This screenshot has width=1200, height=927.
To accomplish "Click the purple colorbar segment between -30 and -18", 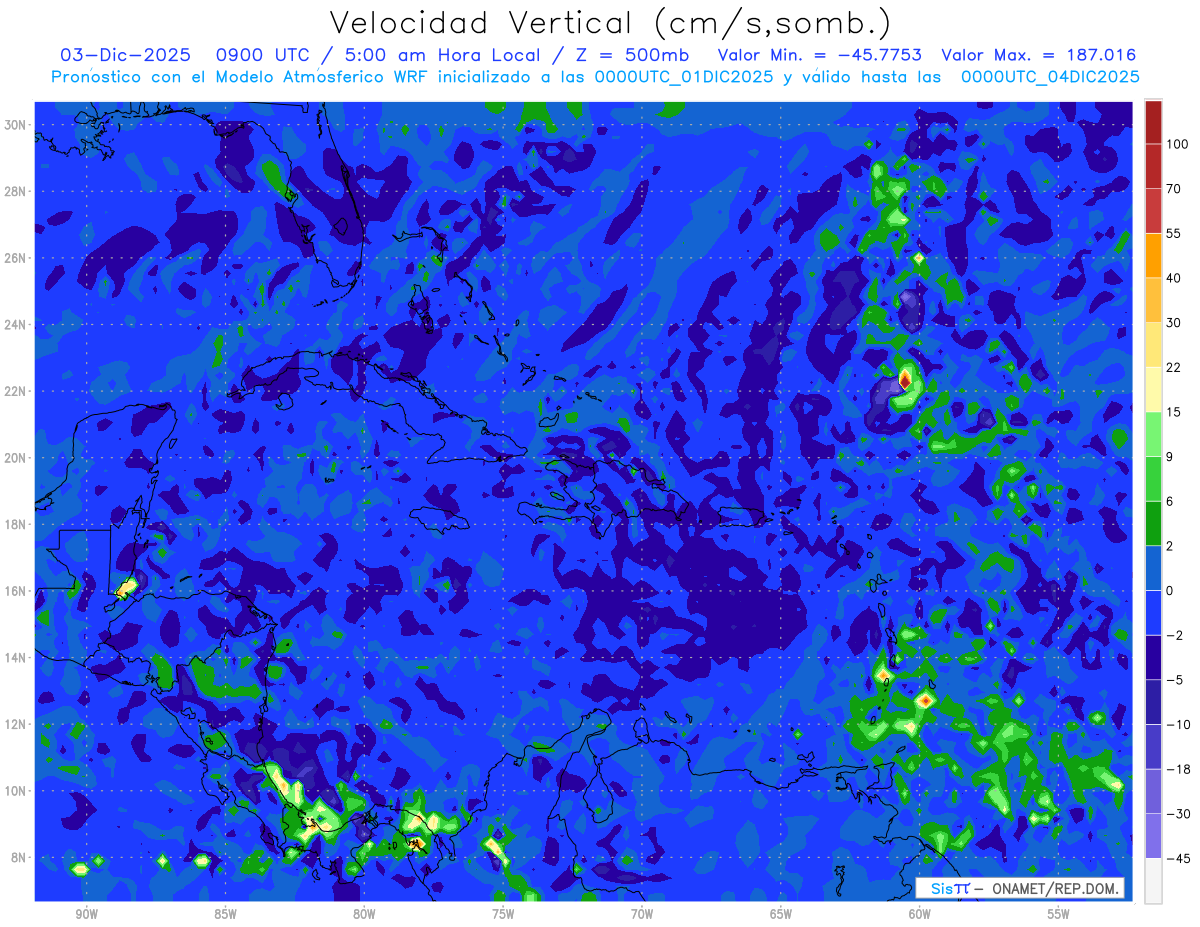I will (x=1153, y=791).
